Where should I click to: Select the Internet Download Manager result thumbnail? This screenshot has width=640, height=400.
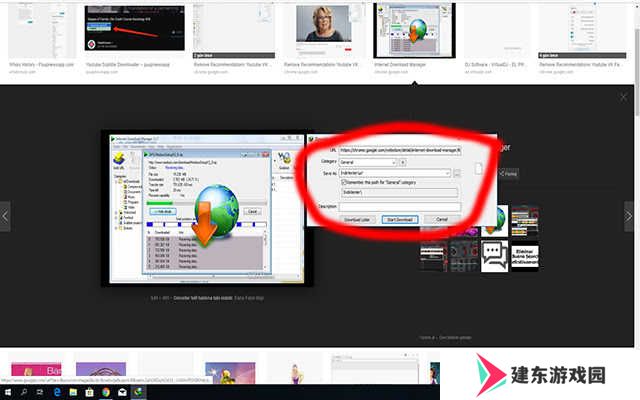click(414, 31)
